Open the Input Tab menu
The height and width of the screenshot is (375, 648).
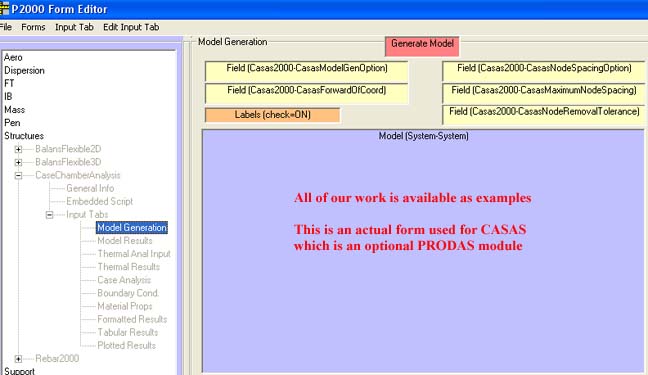[x=74, y=27]
